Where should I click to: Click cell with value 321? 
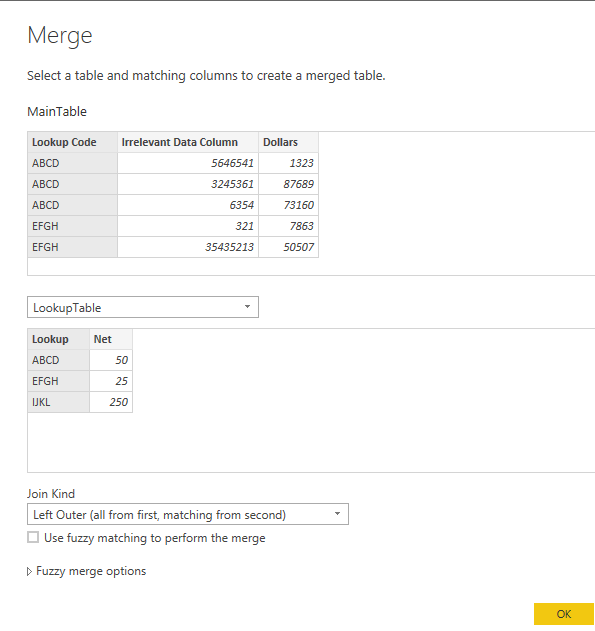point(188,226)
